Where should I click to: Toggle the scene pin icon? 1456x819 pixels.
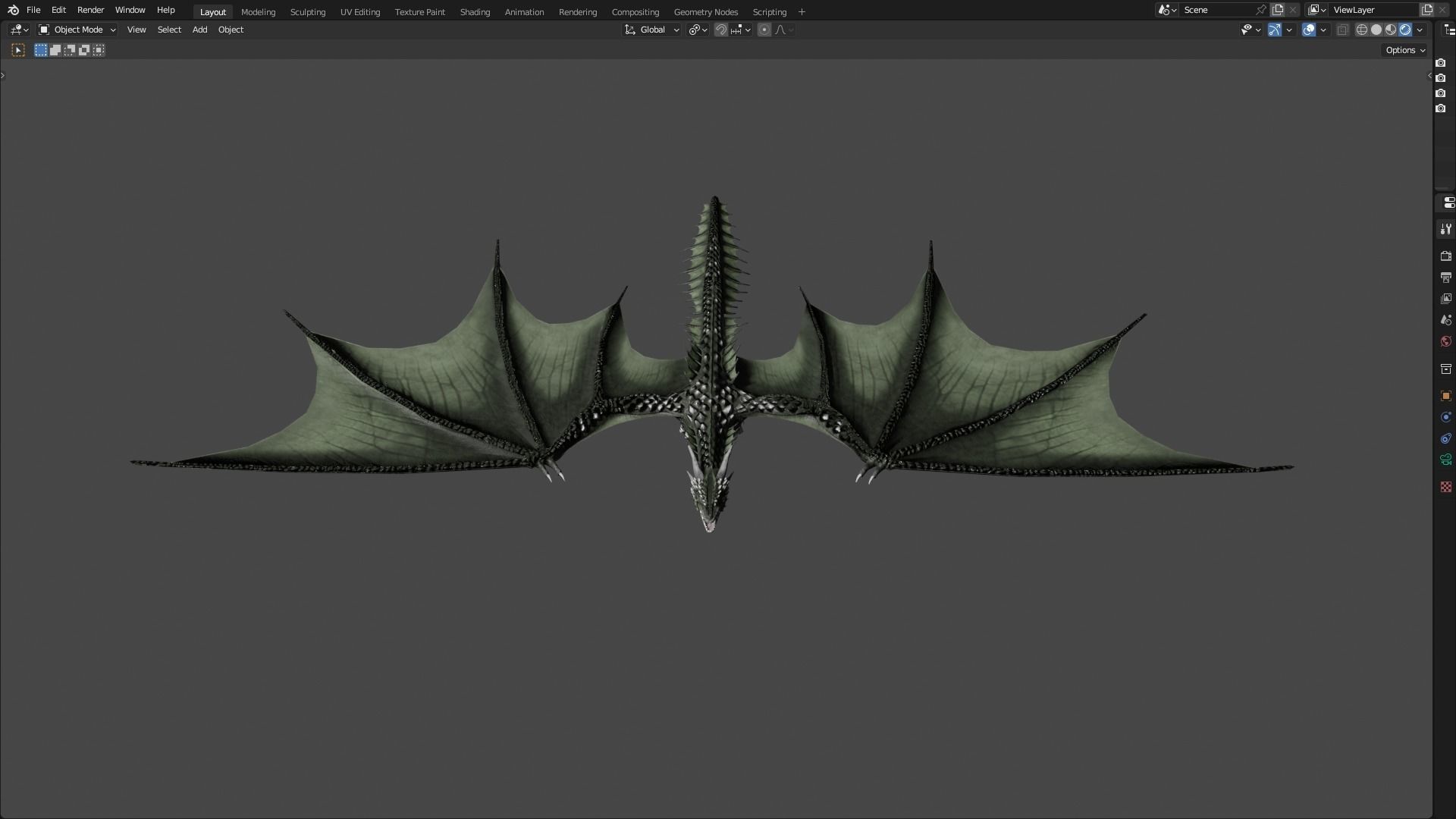1260,10
